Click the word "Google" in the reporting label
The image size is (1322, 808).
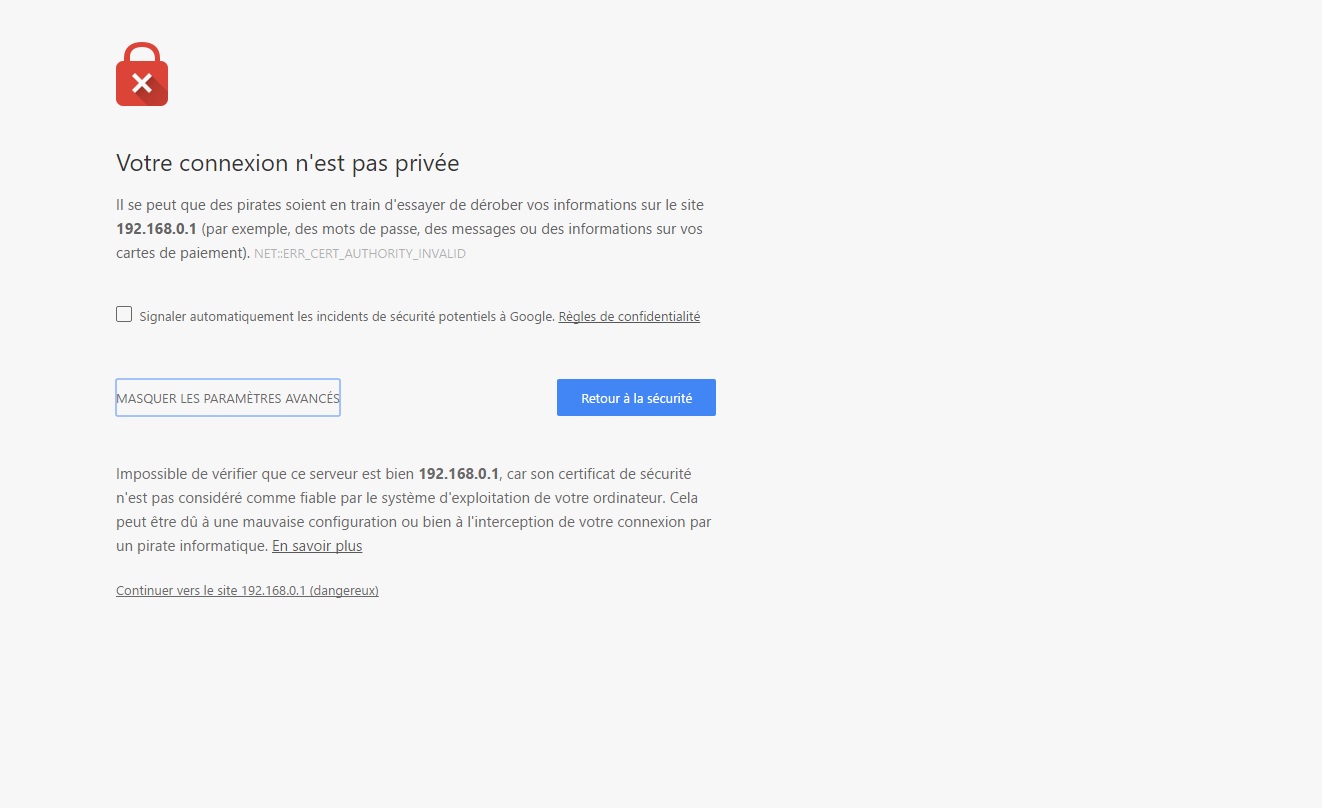click(531, 317)
